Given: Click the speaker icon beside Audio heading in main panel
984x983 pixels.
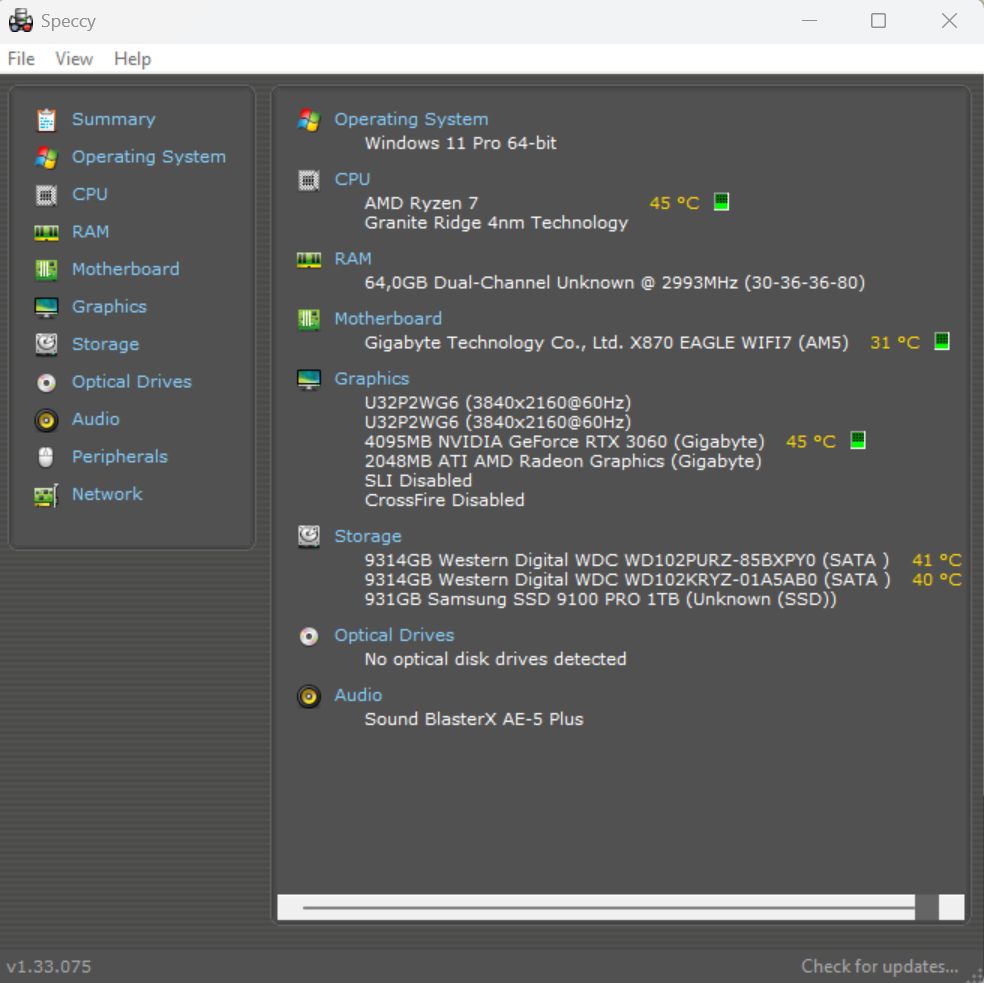Looking at the screenshot, I should pos(309,696).
